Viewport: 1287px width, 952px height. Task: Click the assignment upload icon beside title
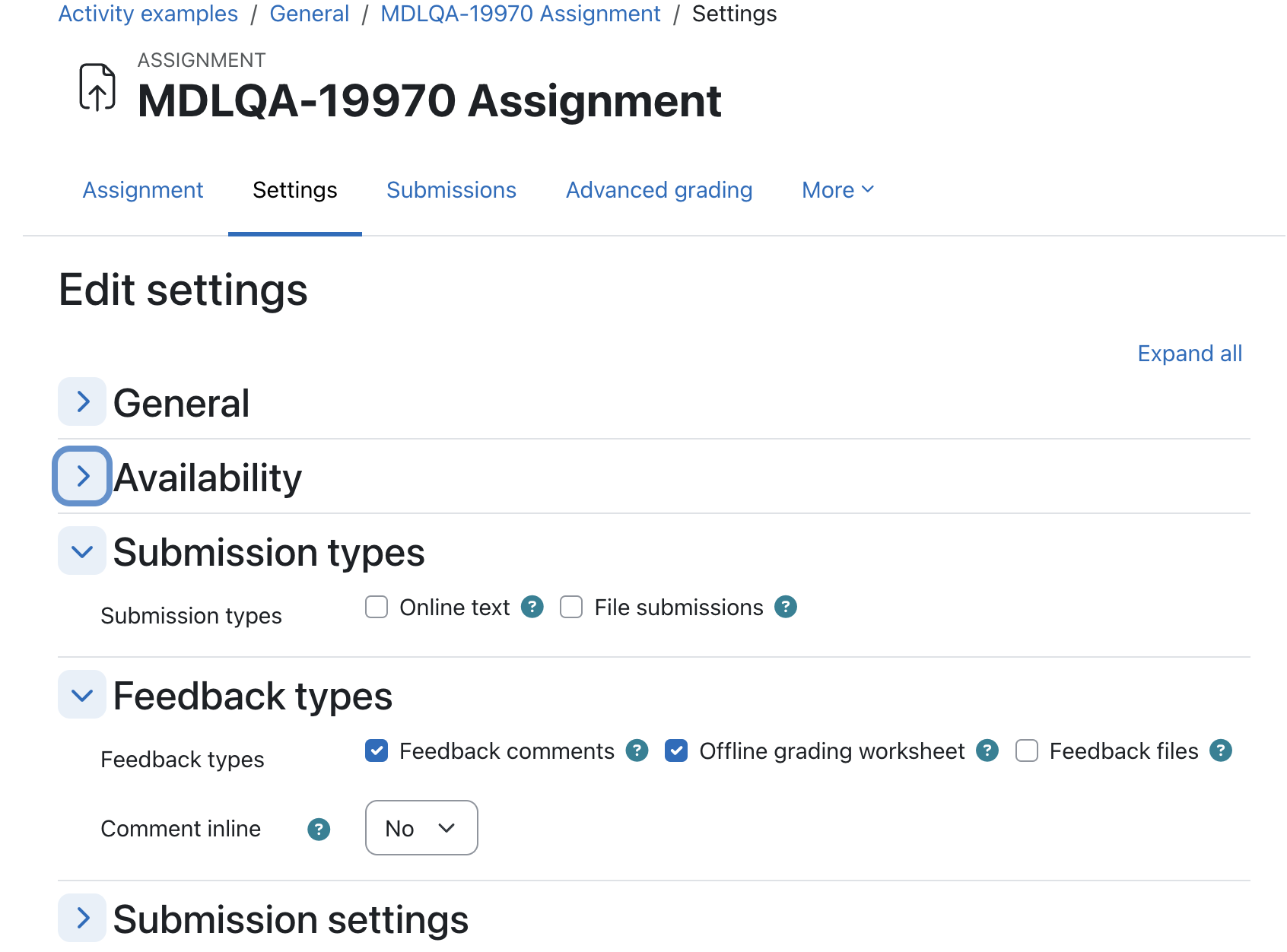[97, 87]
